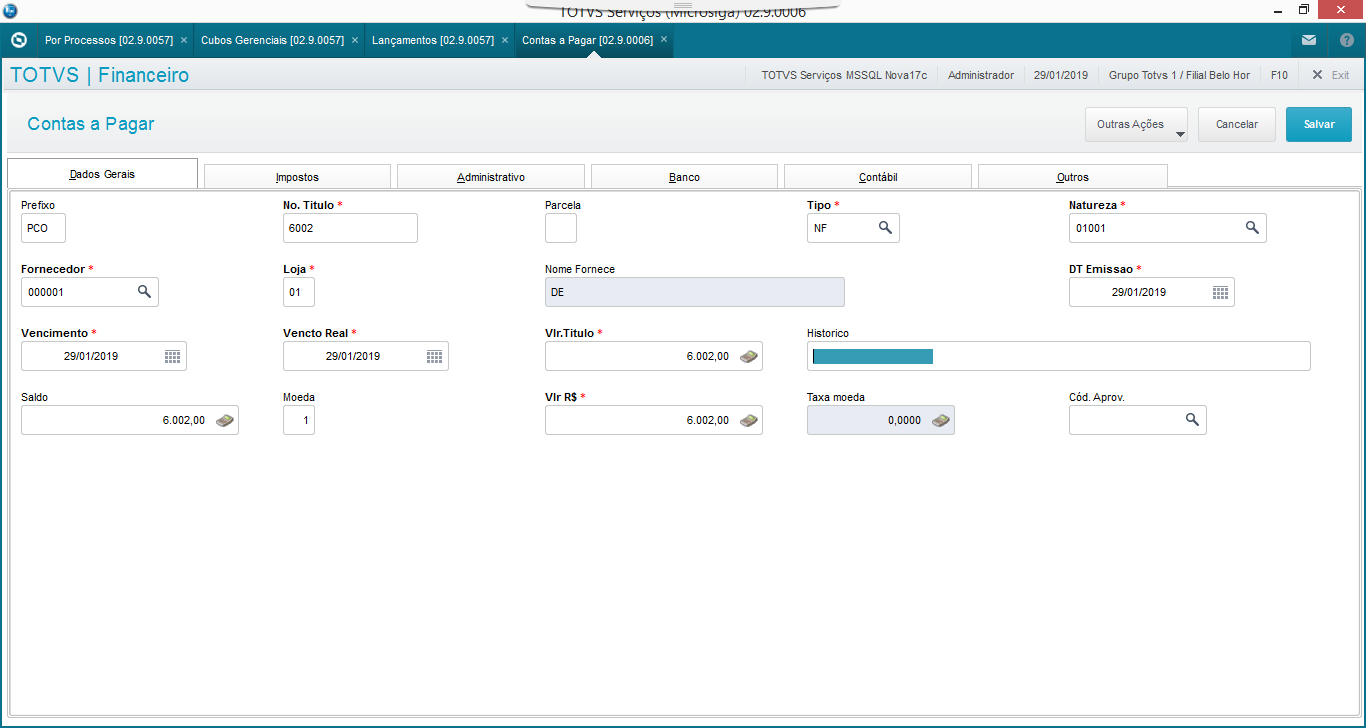1366x728 pixels.
Task: Open the Natureza field search lookup
Action: 1252,228
